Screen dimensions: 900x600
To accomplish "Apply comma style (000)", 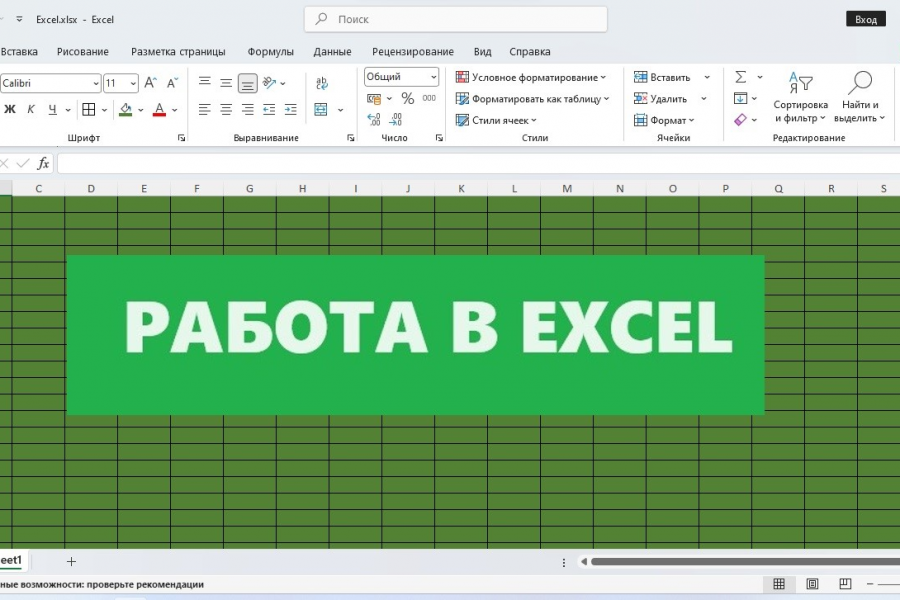I will tap(429, 98).
